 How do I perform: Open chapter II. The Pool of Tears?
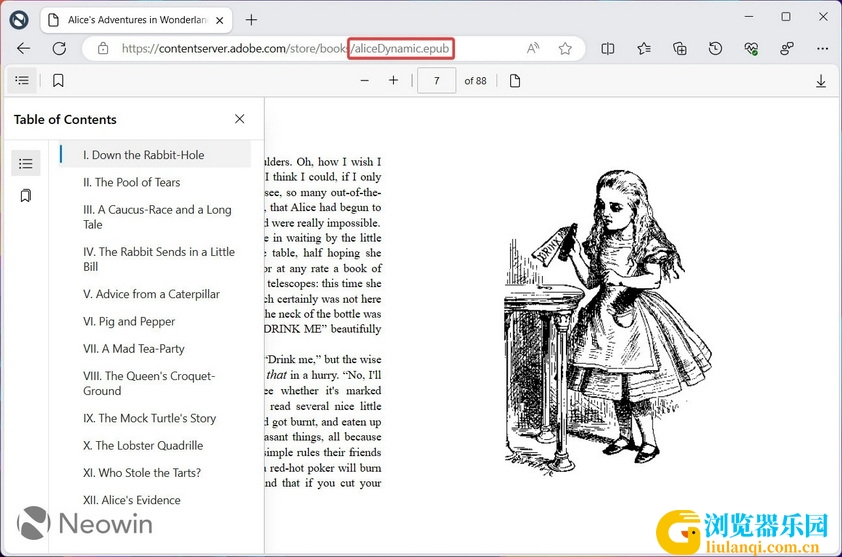click(132, 182)
